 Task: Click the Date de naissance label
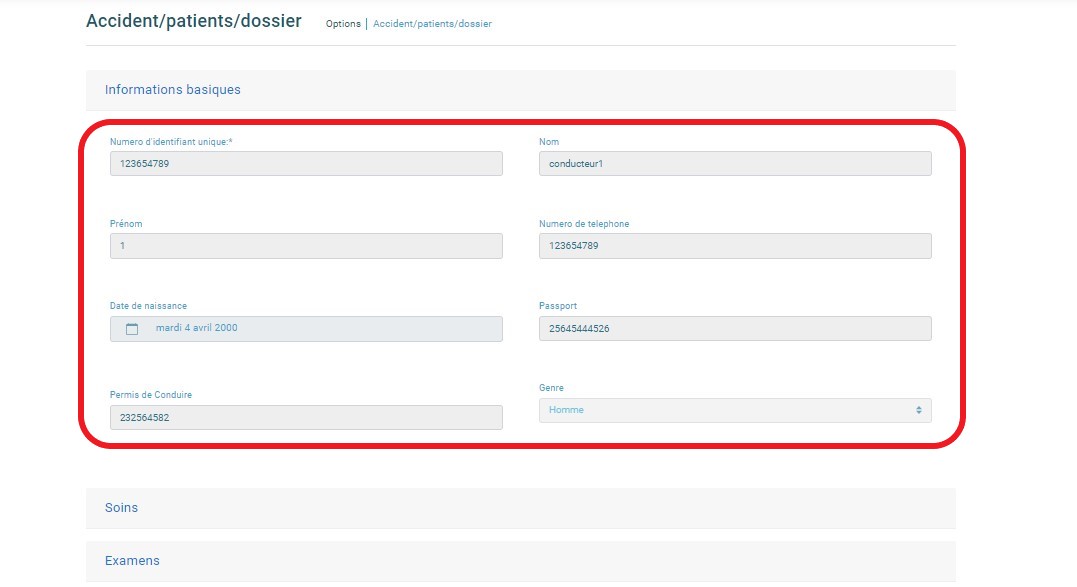(x=148, y=306)
